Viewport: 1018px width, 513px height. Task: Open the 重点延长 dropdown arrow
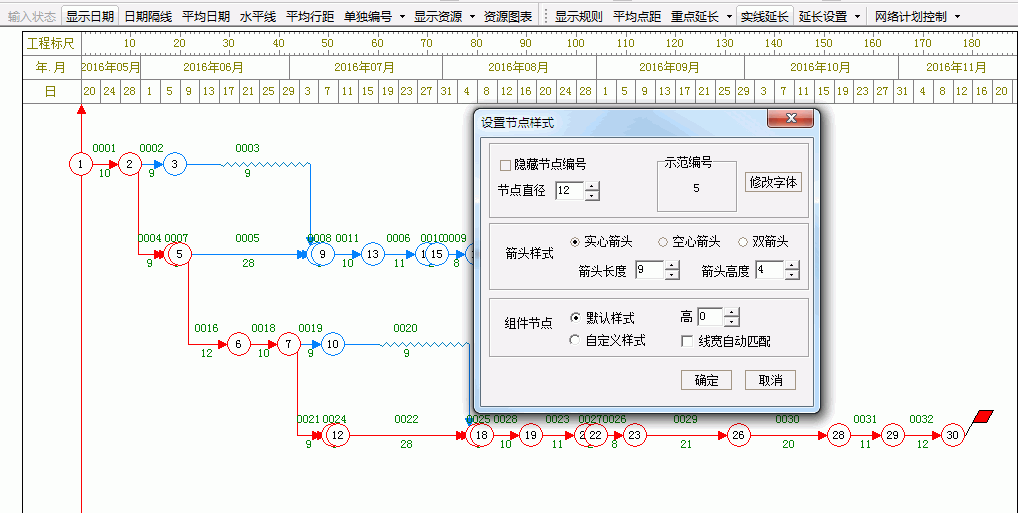[x=729, y=16]
